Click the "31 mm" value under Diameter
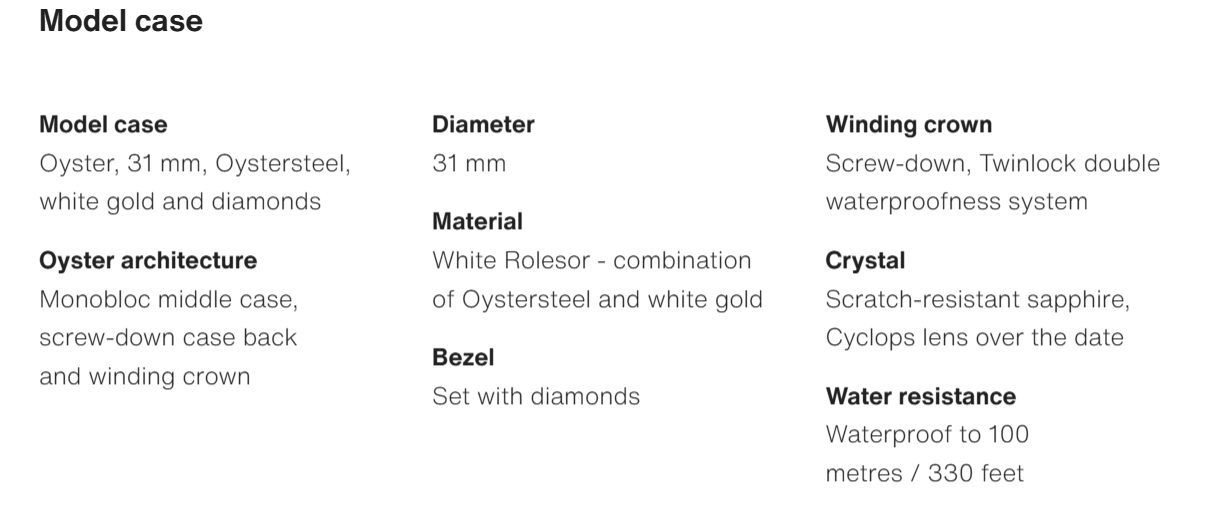Screen dimensions: 1210x512 pyautogui.click(x=469, y=163)
